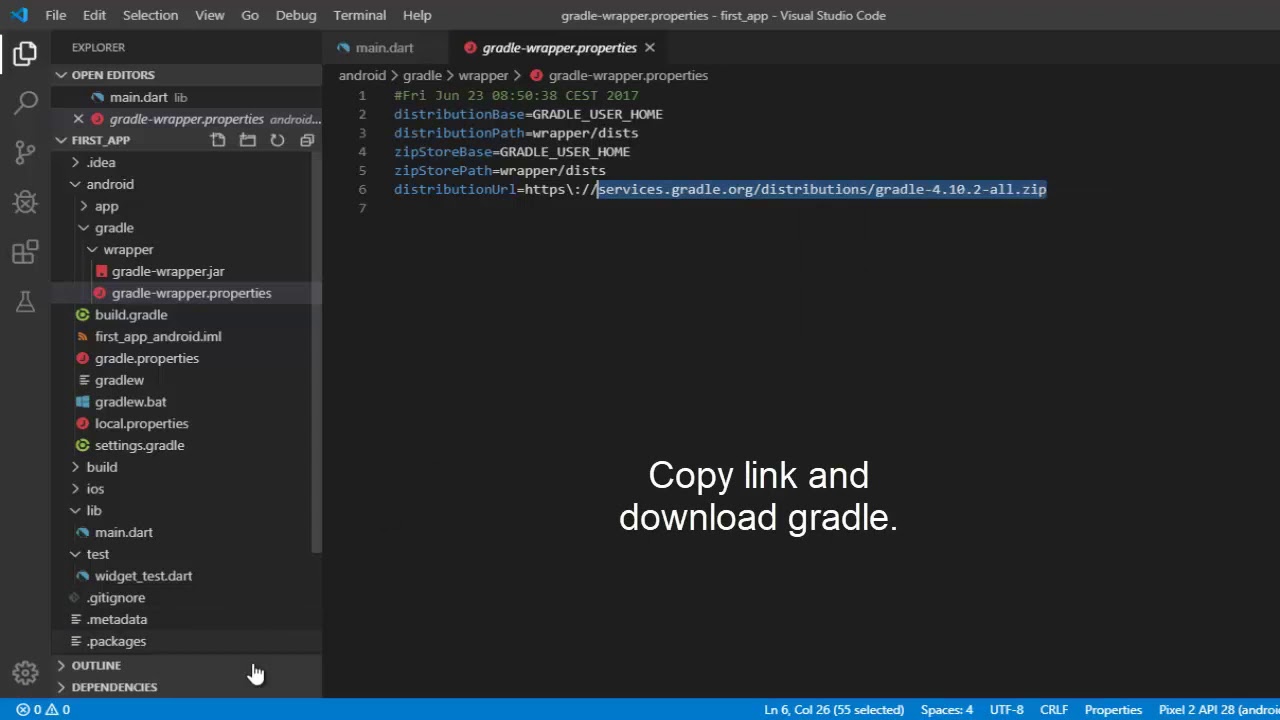This screenshot has height=720, width=1280.
Task: Open the File menu
Action: click(x=56, y=15)
